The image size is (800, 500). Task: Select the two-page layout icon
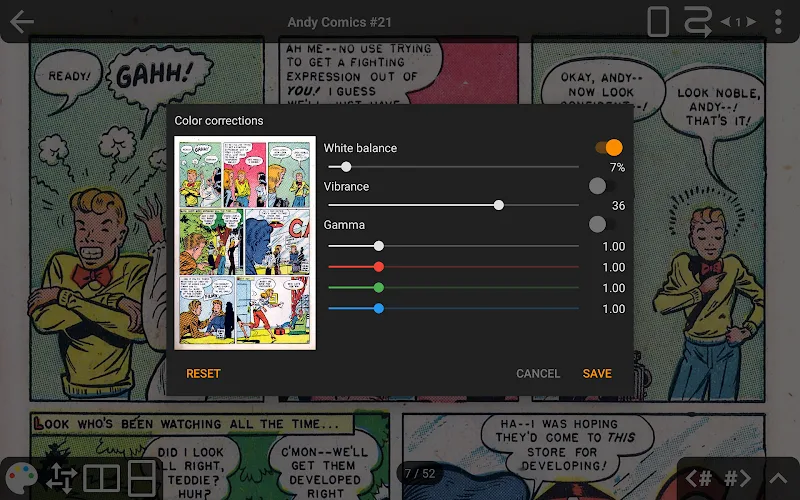click(102, 478)
